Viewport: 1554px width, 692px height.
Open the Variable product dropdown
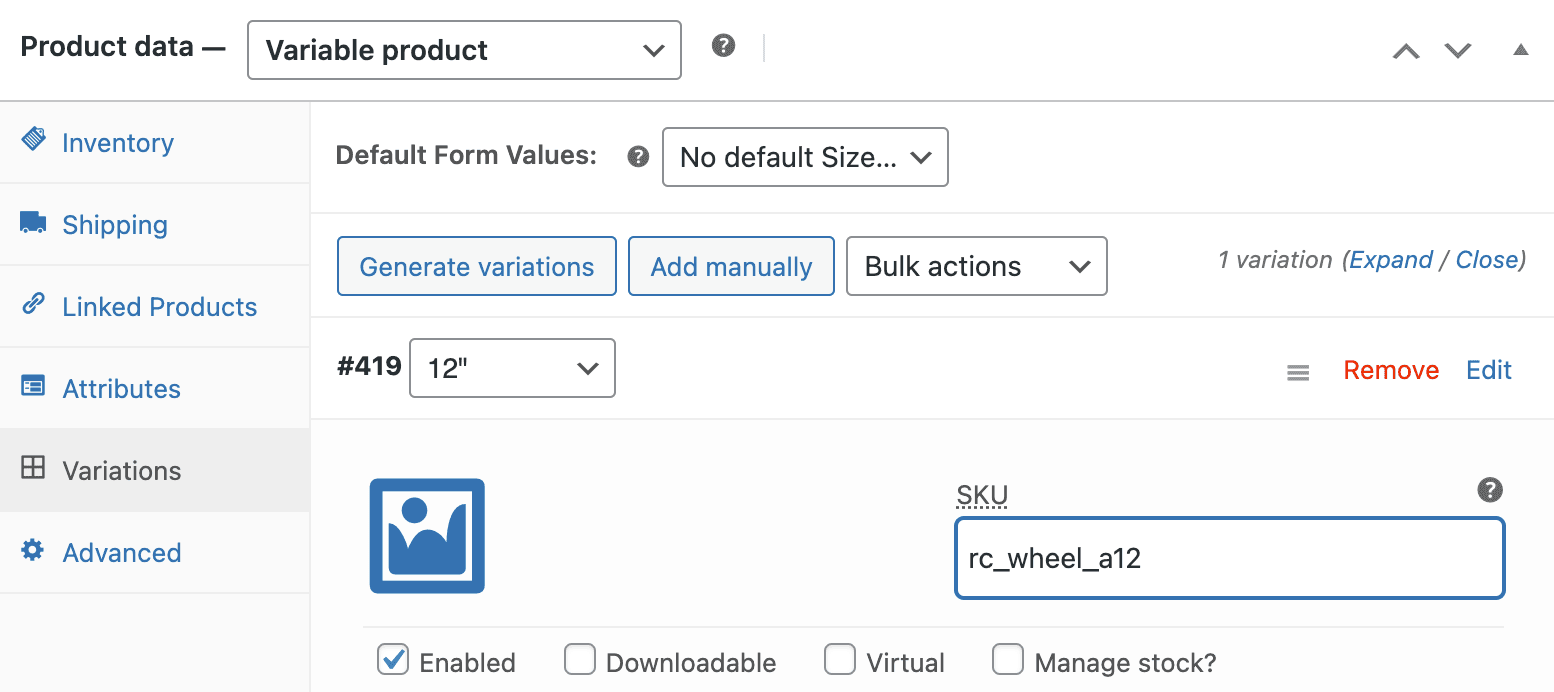click(x=463, y=49)
